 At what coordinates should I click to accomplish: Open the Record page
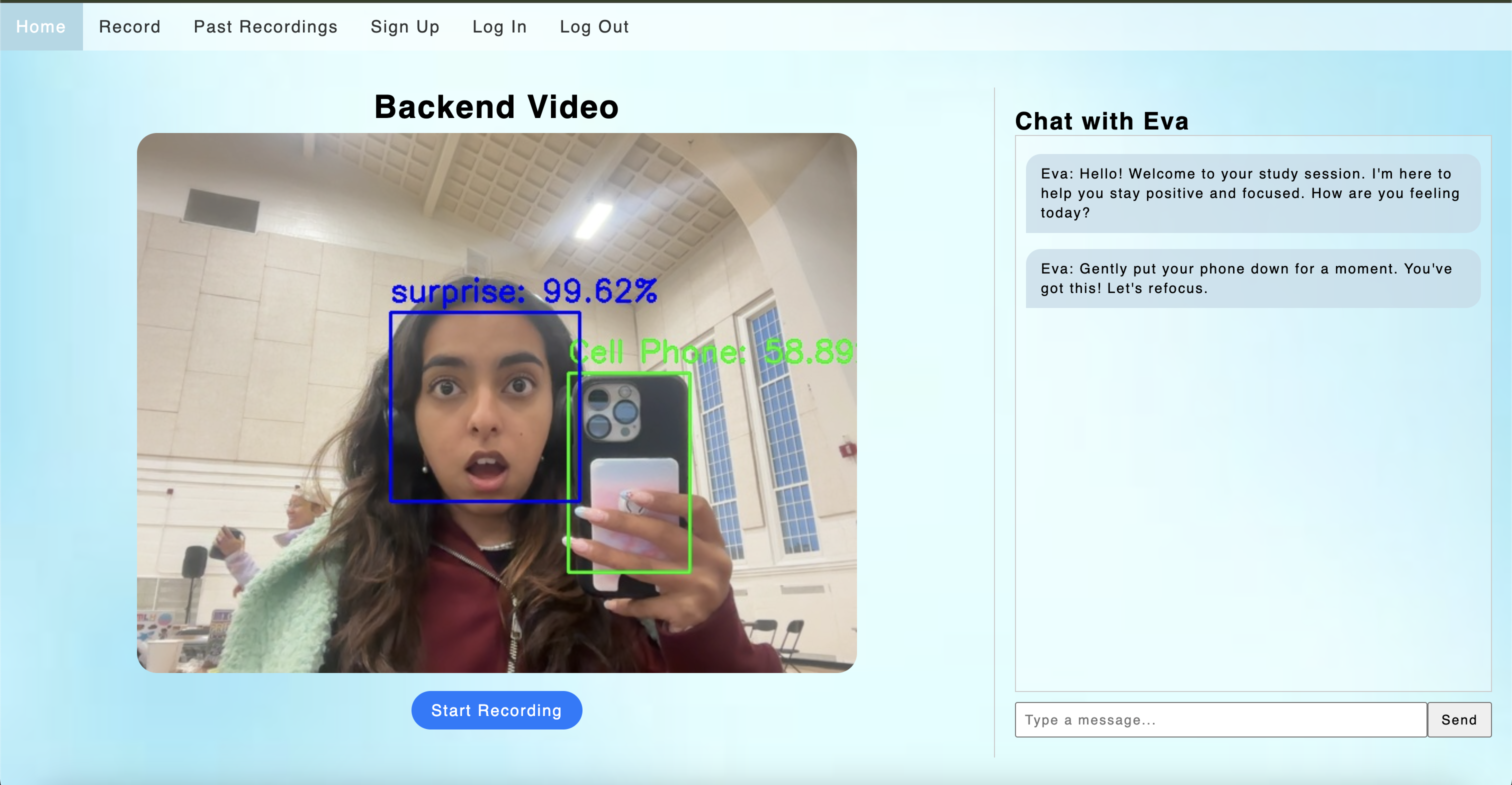click(129, 26)
